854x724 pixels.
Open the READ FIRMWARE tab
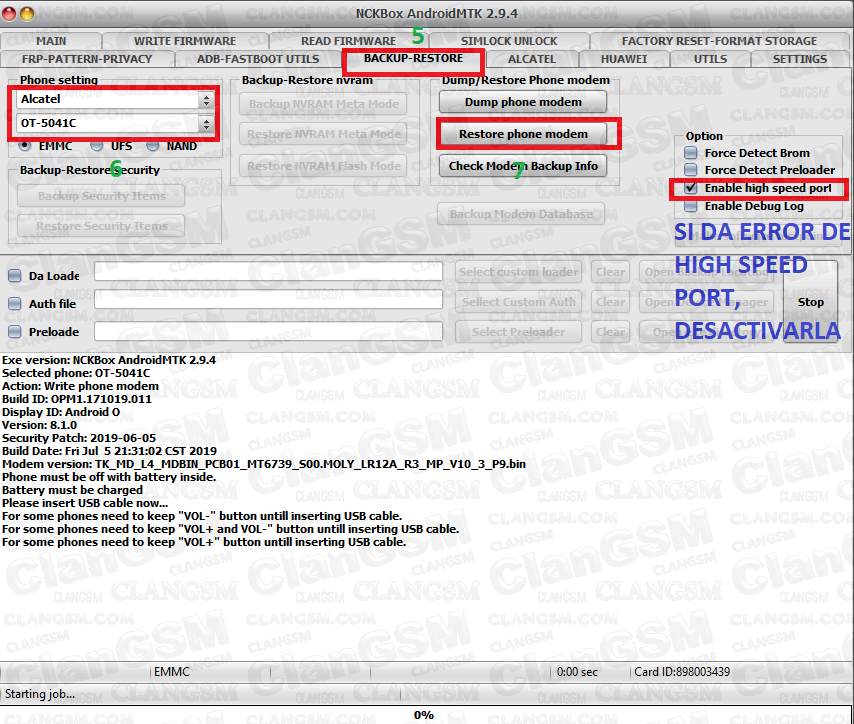[349, 41]
